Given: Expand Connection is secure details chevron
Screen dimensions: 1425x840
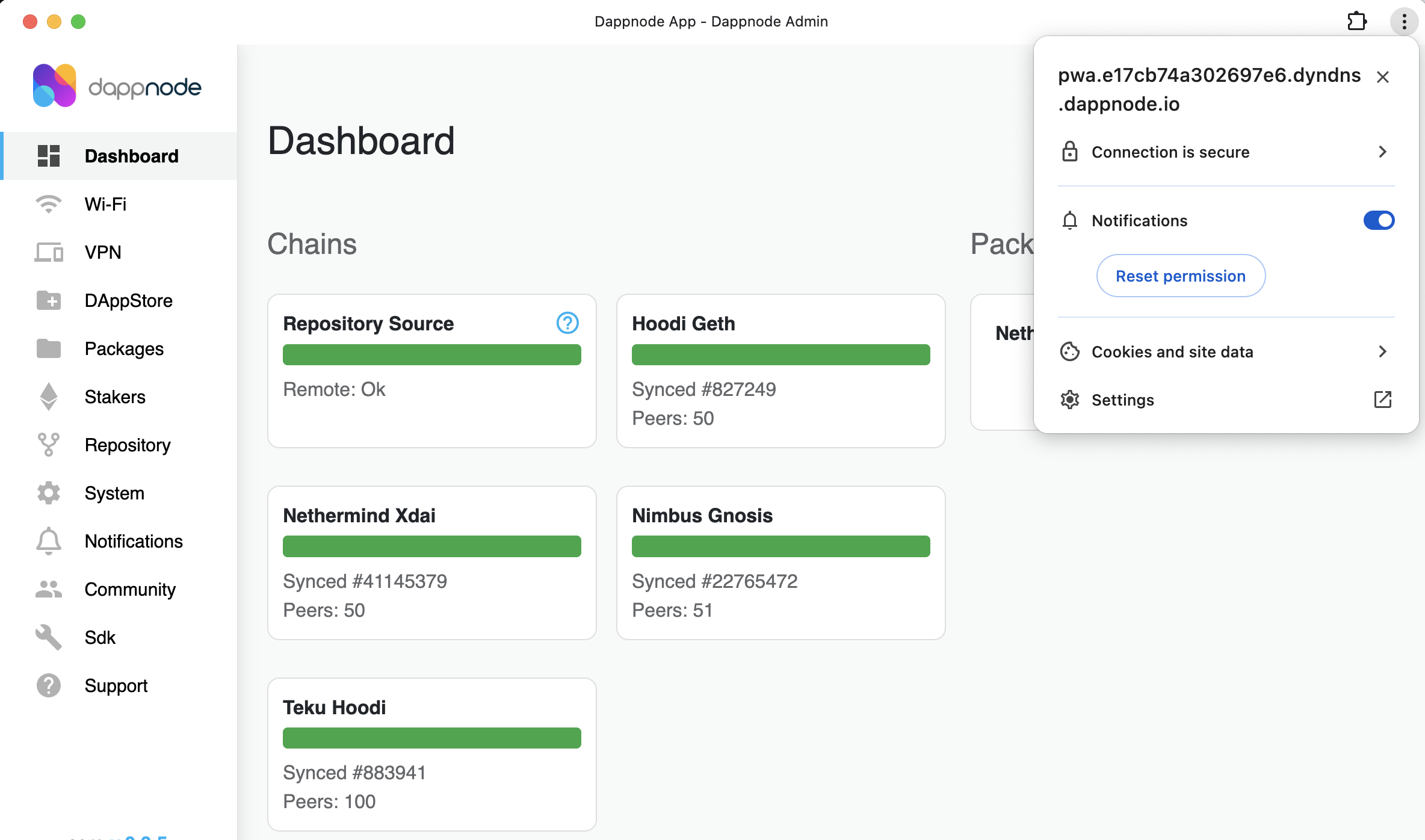Looking at the screenshot, I should point(1382,152).
